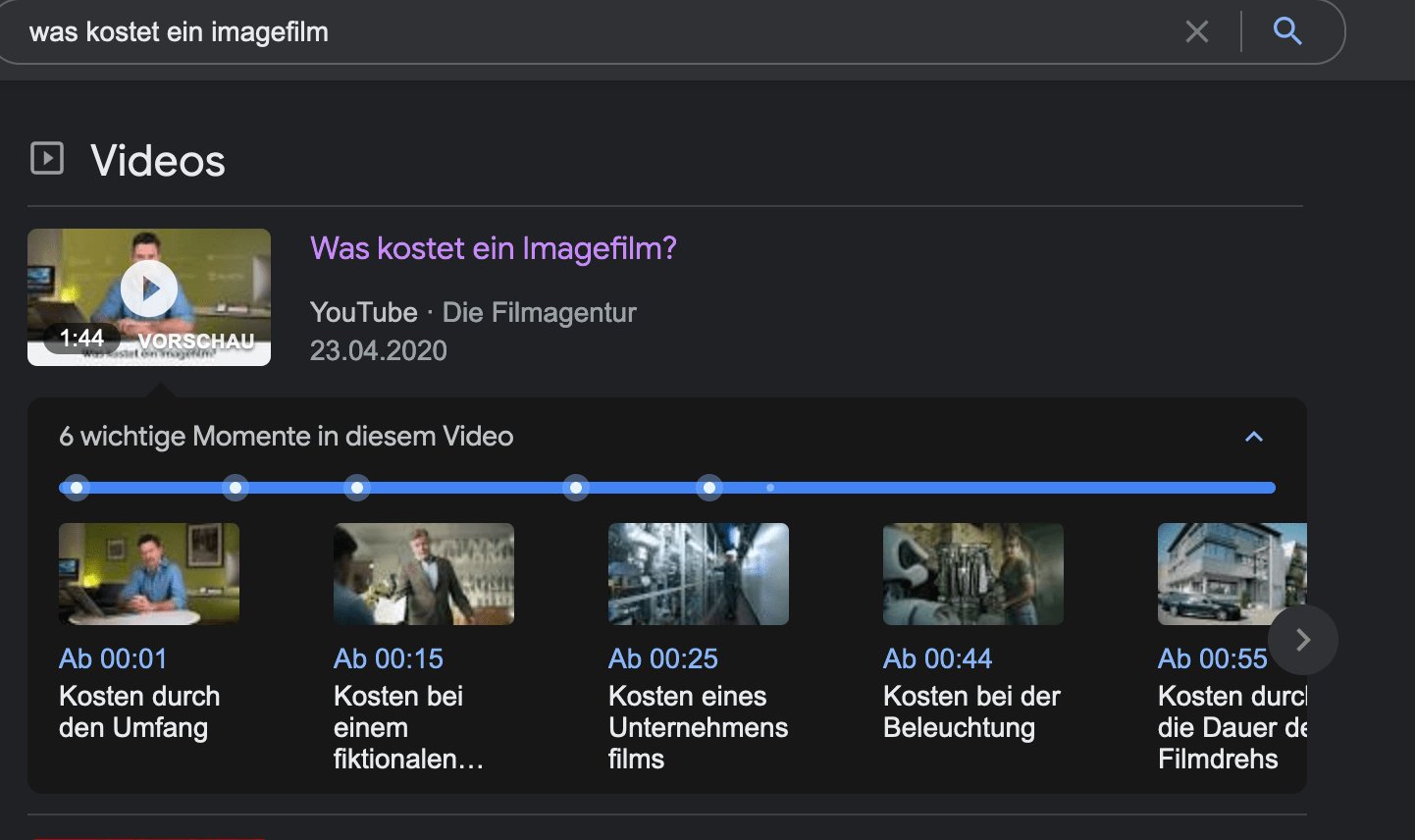Image resolution: width=1415 pixels, height=840 pixels.
Task: Click the '6 wichtige Momente in diesem Video' header
Action: tap(287, 437)
